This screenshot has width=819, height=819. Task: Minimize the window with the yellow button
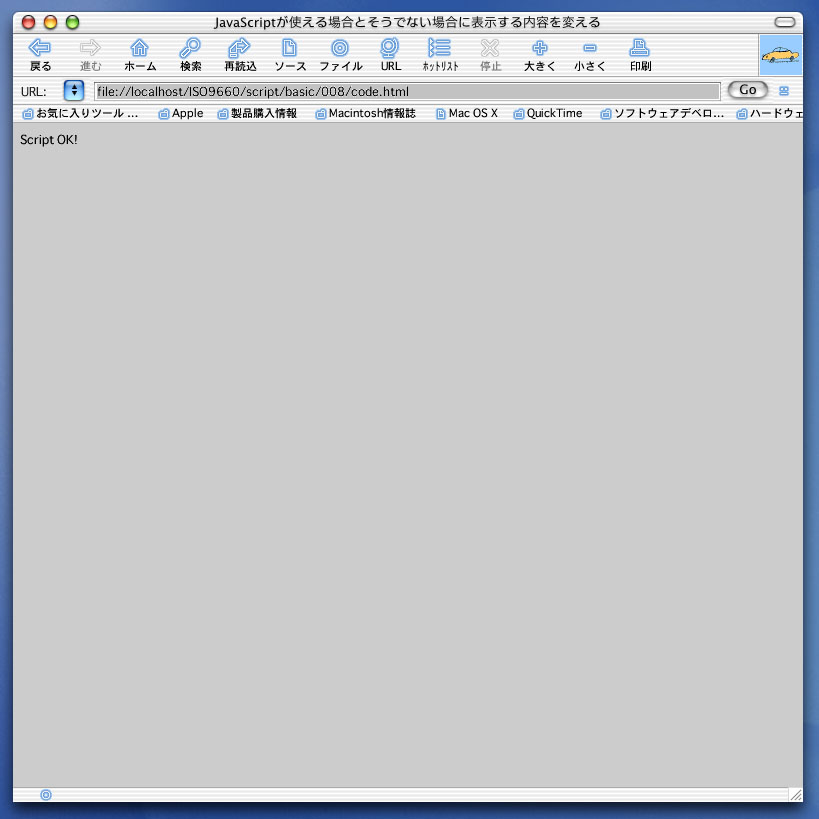coord(50,22)
